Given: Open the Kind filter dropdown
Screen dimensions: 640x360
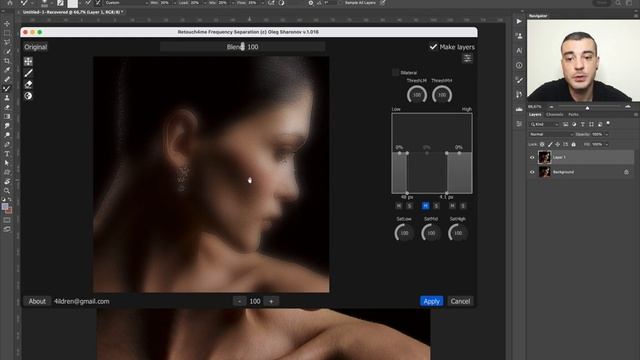Looking at the screenshot, I should [544, 124].
